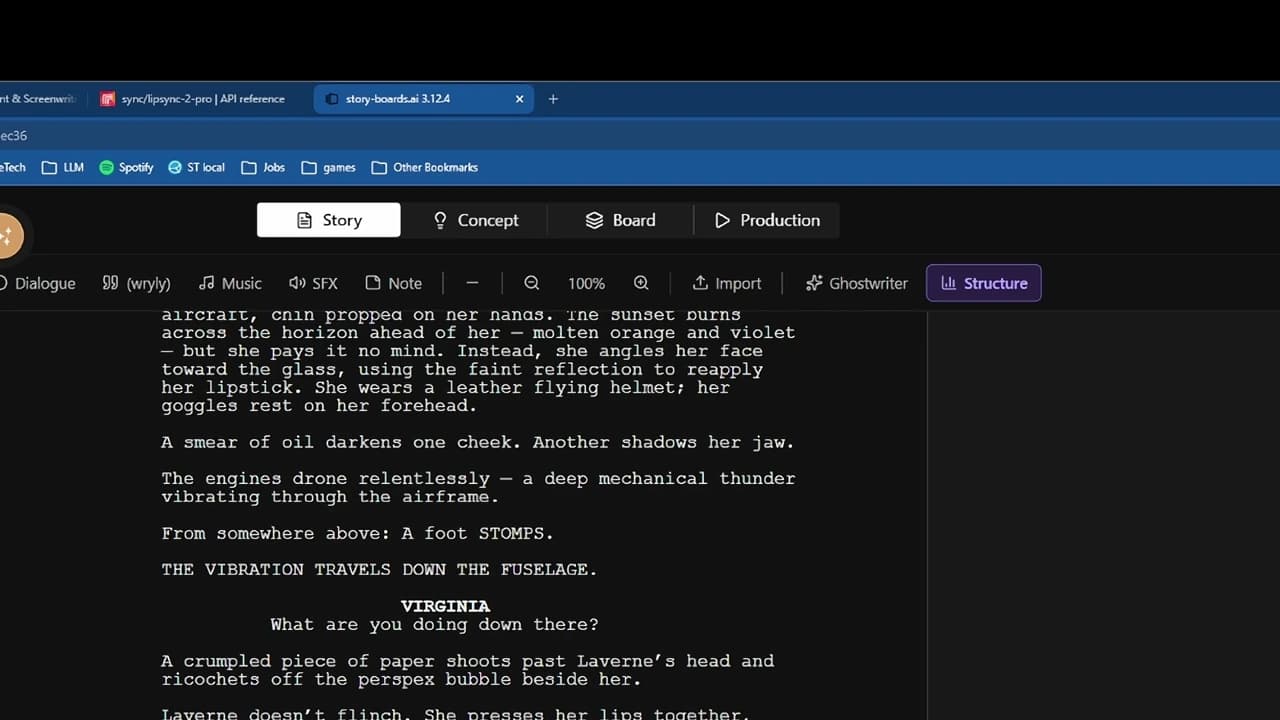This screenshot has width=1280, height=720.
Task: Expand the Other Bookmarks folder
Action: pos(424,167)
